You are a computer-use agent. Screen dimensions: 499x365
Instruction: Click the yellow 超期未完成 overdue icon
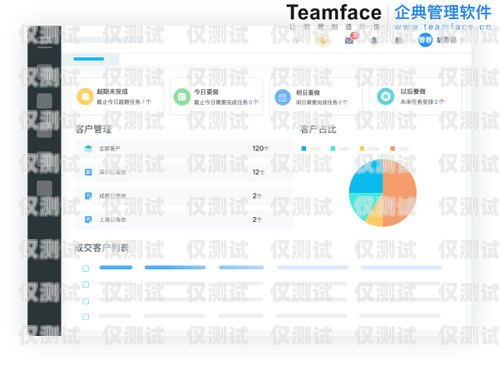[x=85, y=97]
